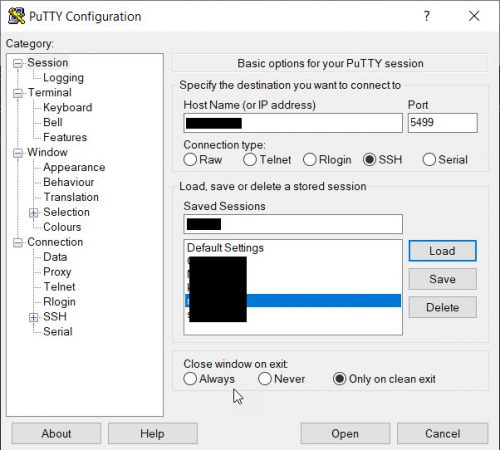Open the Colours settings category
This screenshot has height=450, width=500.
pos(62,227)
